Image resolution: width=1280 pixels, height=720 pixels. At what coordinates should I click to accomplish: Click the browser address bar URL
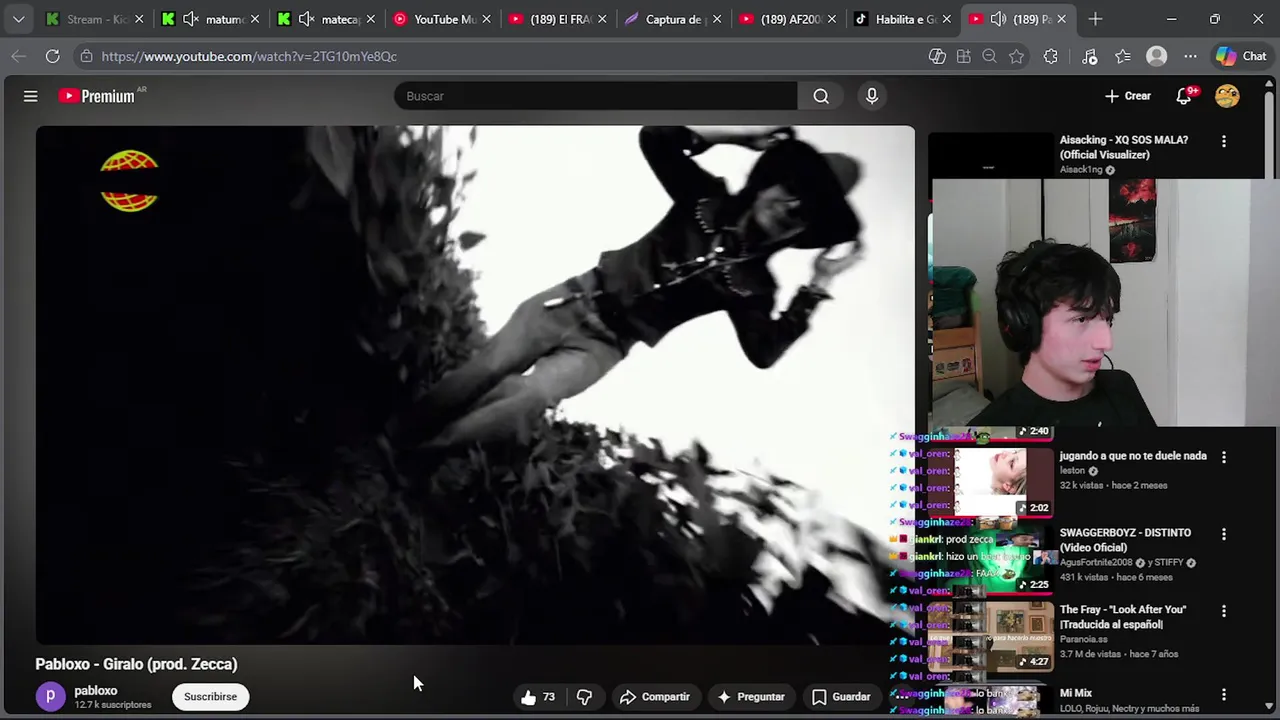pos(249,56)
